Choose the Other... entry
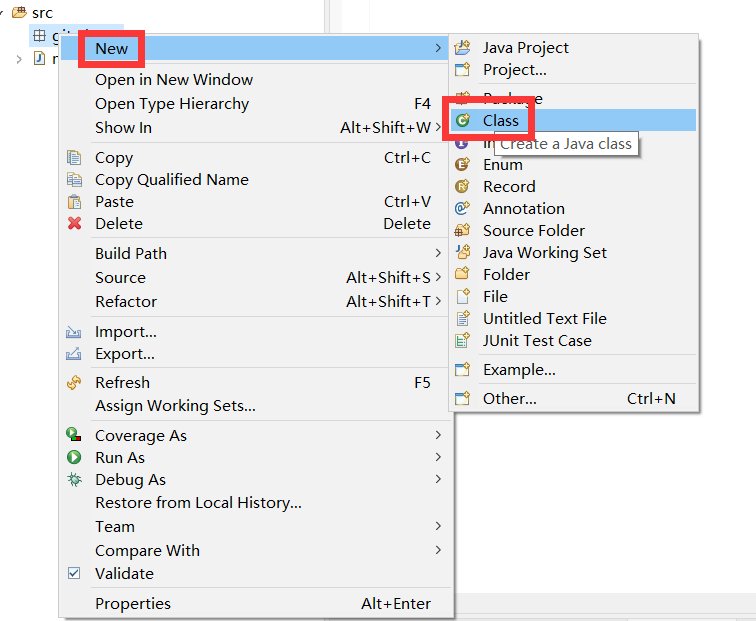756x621 pixels. click(x=573, y=399)
